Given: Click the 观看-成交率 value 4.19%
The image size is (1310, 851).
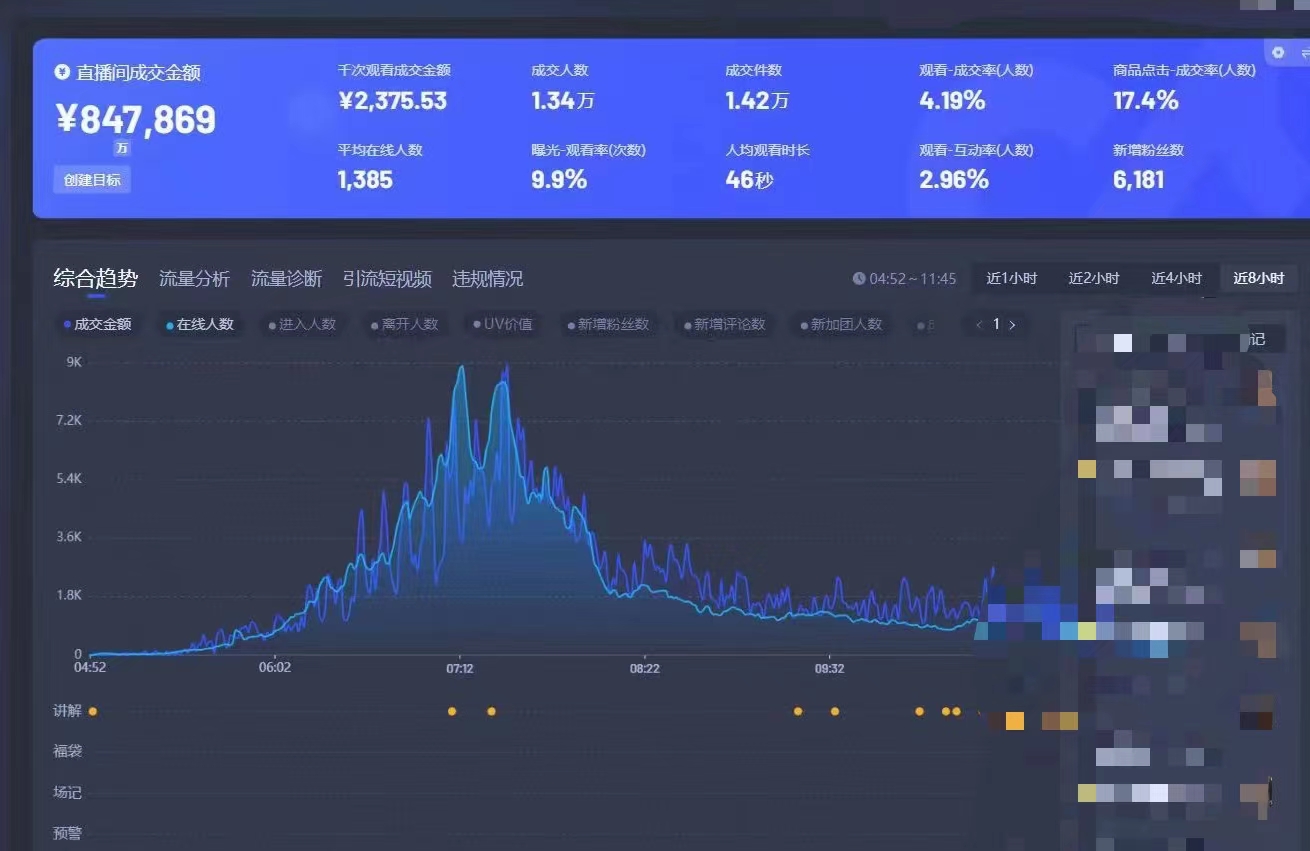Looking at the screenshot, I should click(x=952, y=100).
